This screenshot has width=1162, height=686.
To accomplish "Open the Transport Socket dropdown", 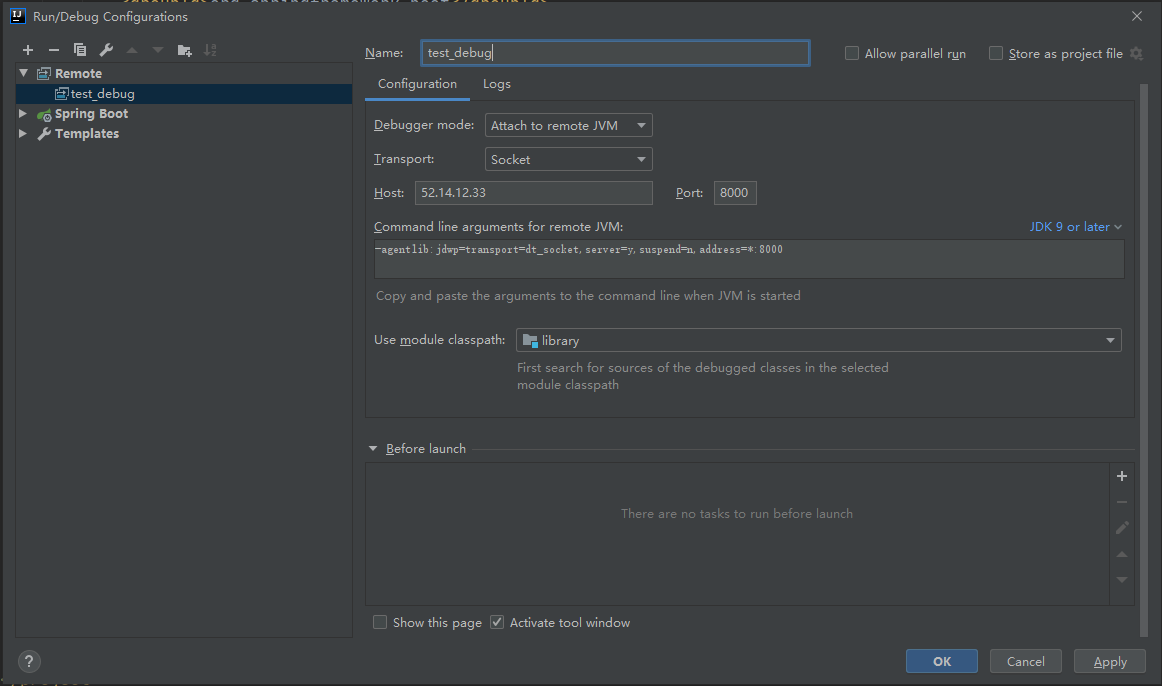I will coord(568,159).
